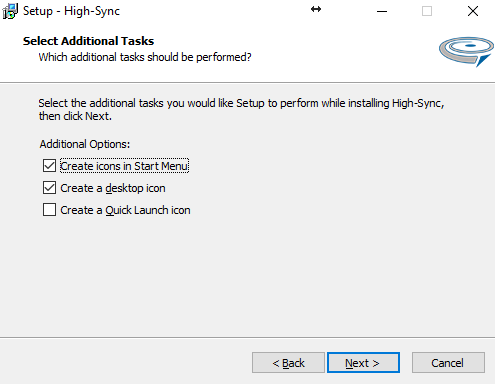Click the grayed-out maximize button

(427, 11)
